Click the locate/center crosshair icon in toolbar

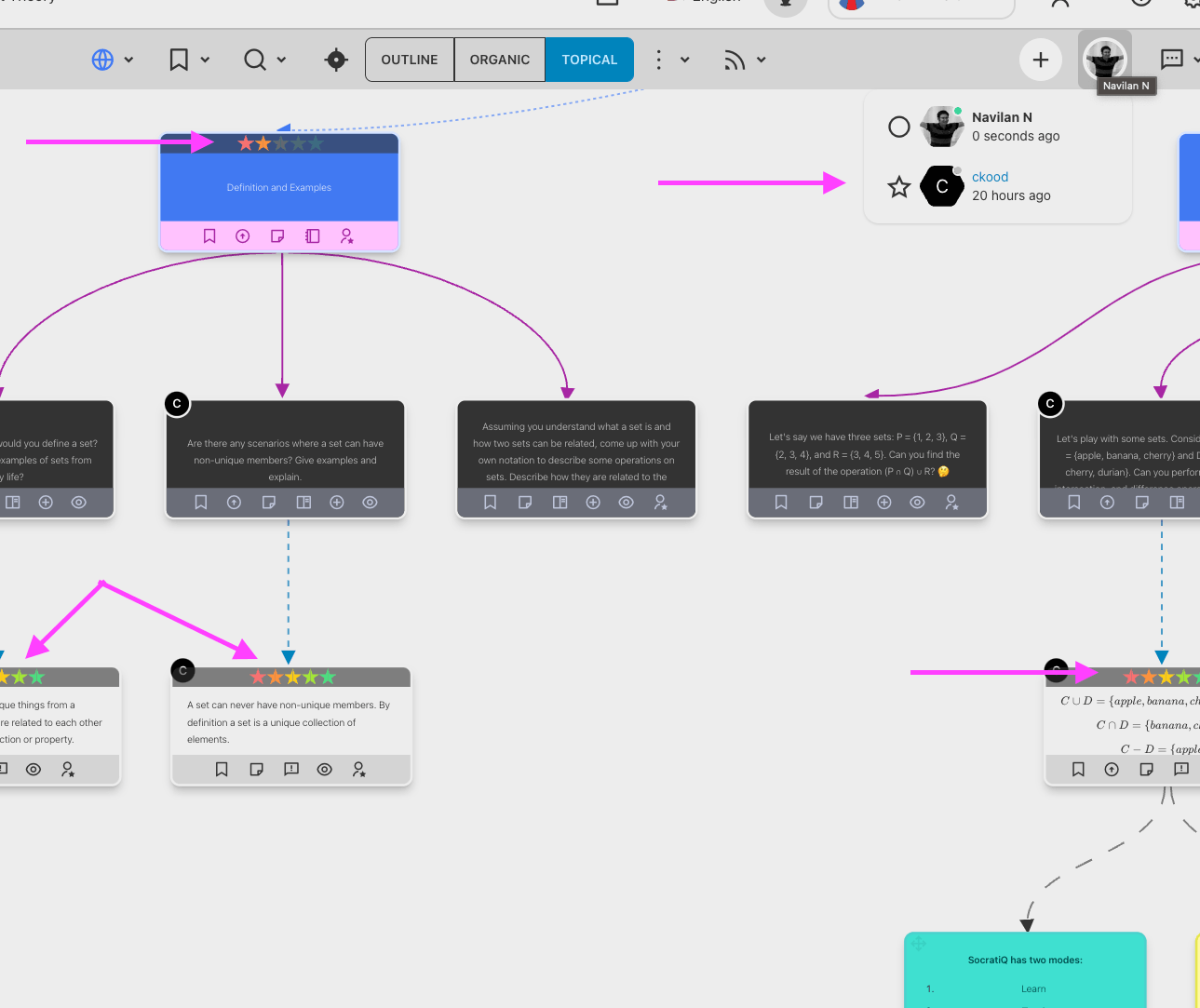(x=336, y=60)
